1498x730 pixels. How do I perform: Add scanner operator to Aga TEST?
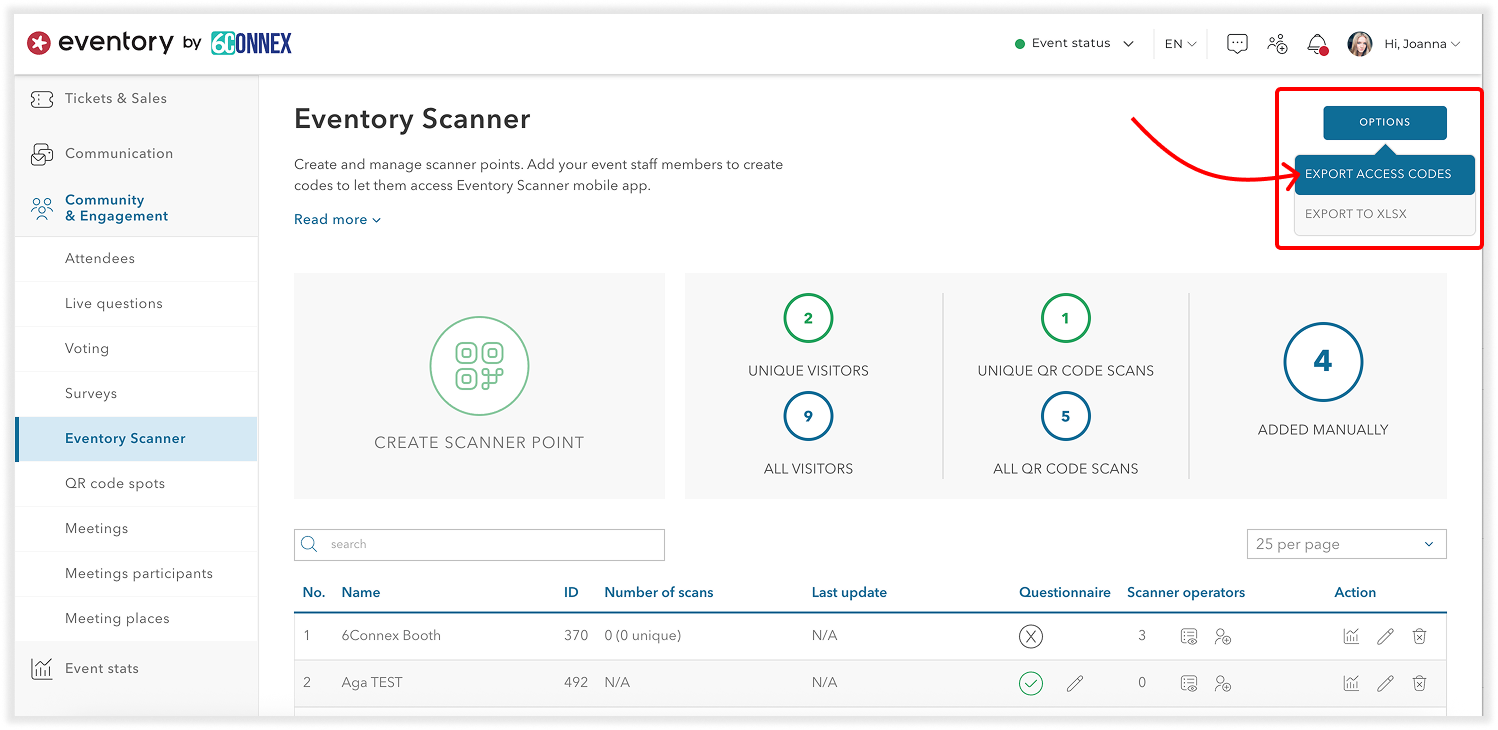coord(1222,683)
